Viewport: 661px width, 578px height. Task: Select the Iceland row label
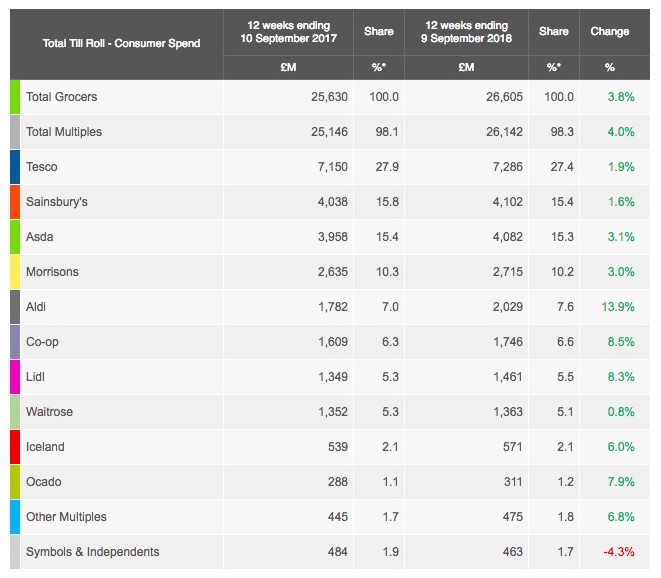point(45,447)
